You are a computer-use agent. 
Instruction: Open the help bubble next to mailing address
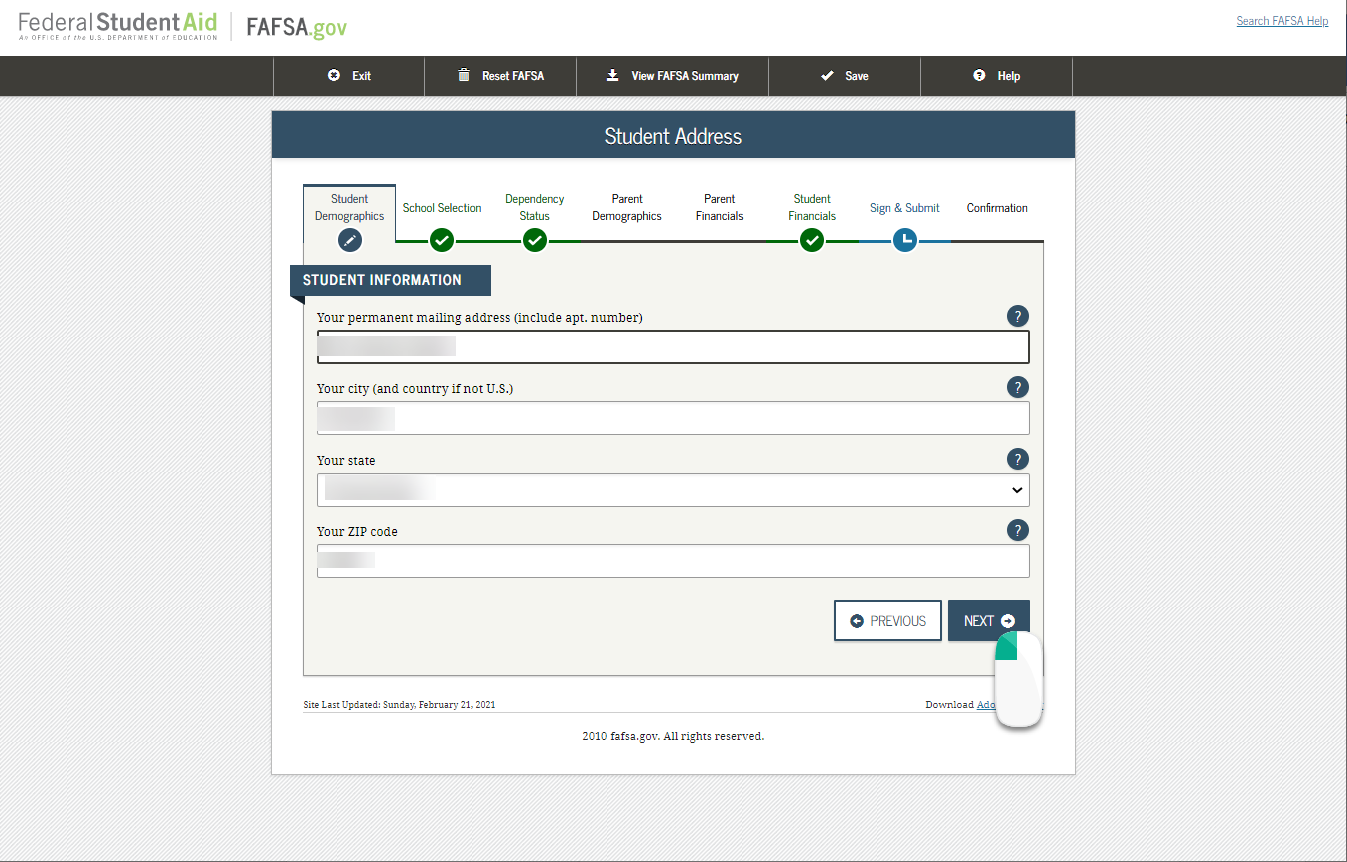coord(1017,316)
